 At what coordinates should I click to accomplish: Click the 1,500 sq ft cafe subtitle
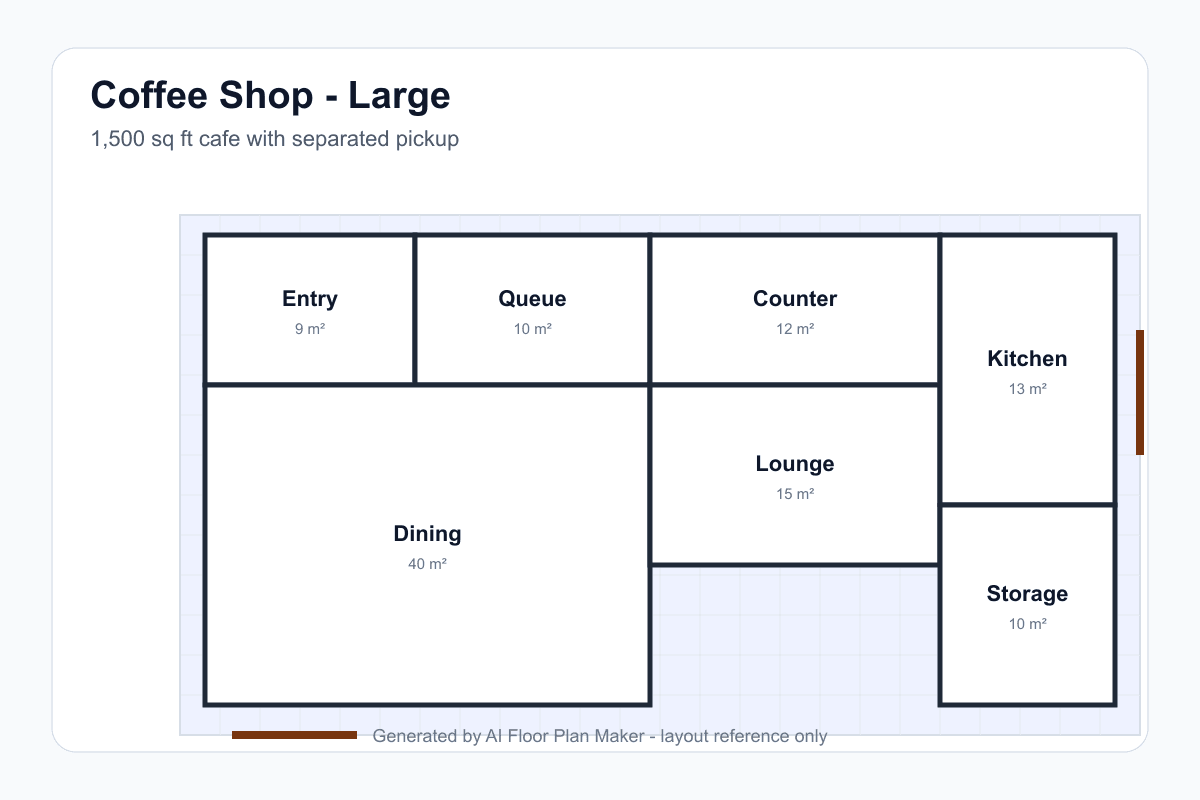coord(275,139)
